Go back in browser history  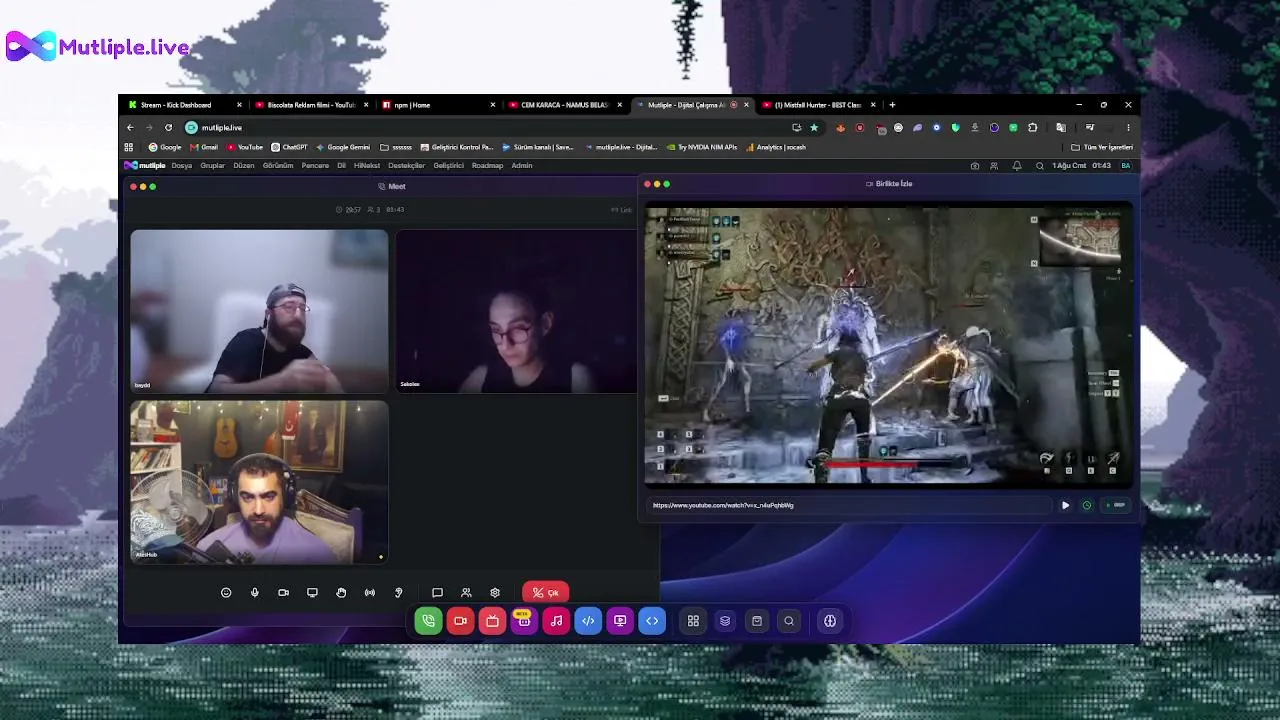coord(130,128)
